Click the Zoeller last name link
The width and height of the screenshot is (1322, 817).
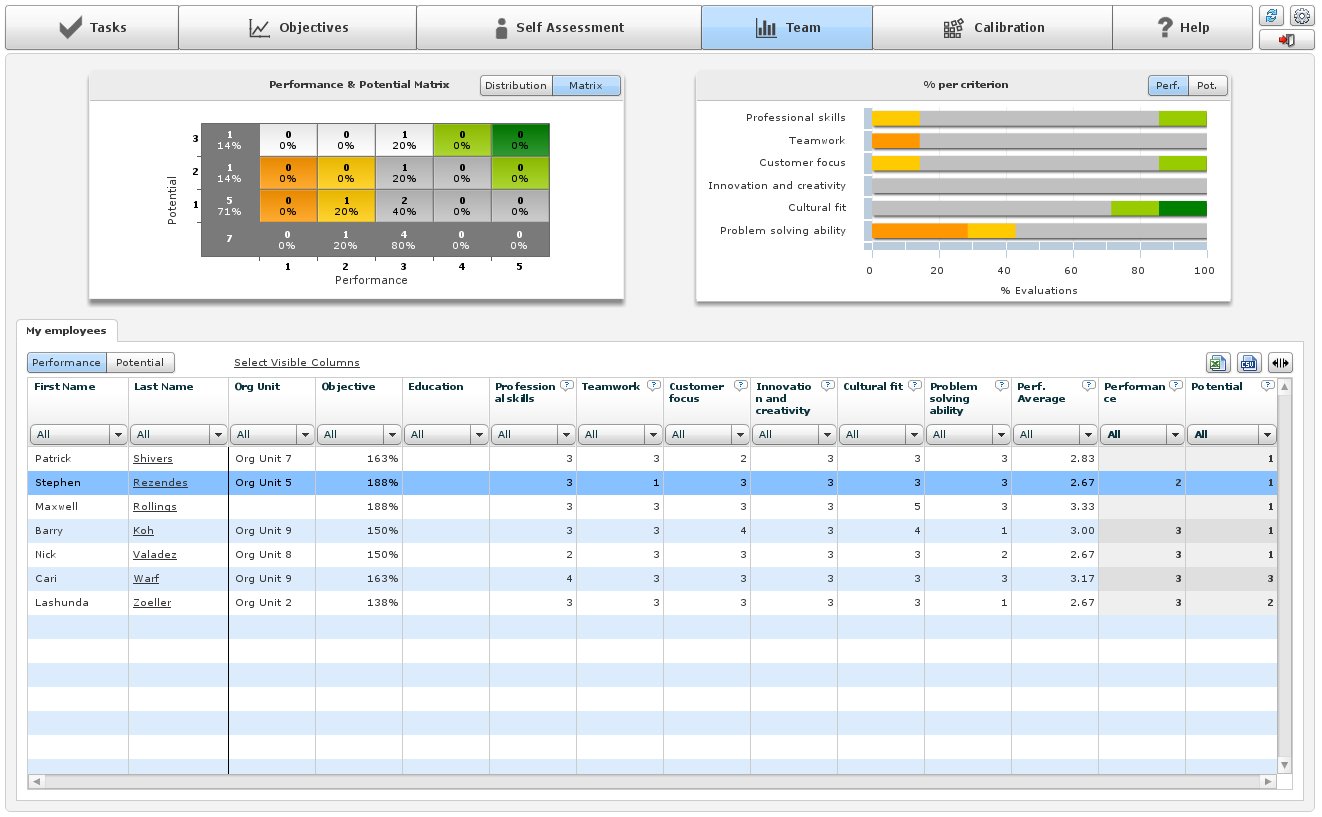pos(152,603)
